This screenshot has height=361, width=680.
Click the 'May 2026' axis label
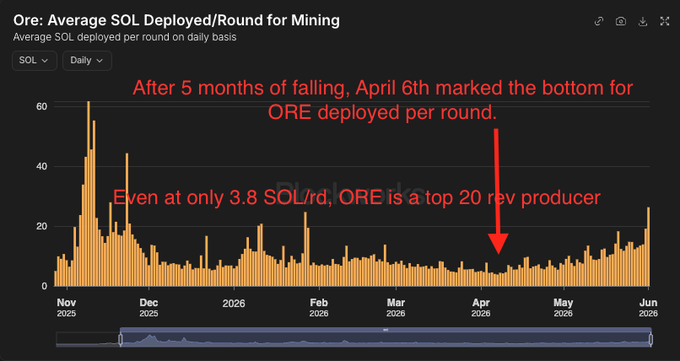(563, 308)
